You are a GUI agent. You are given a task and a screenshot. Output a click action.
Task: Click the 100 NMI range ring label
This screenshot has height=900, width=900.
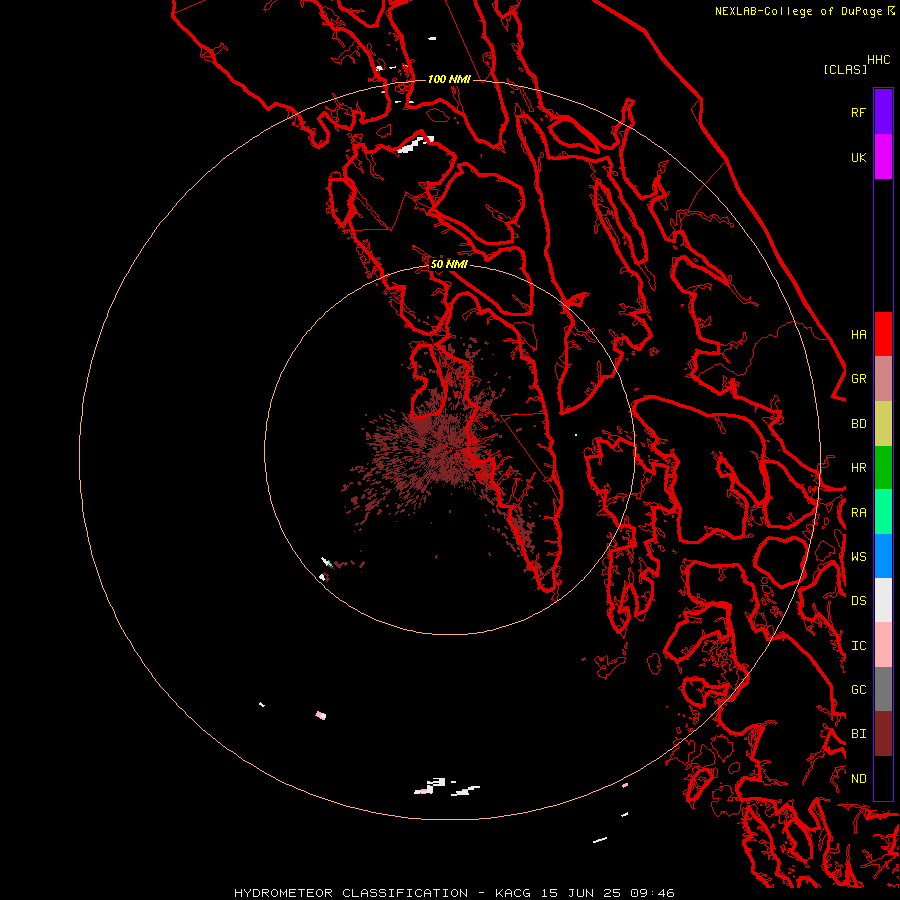449,79
